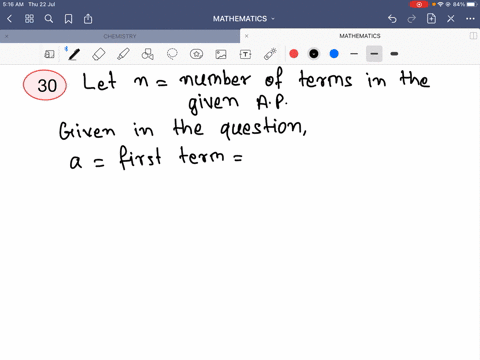The image size is (480, 360).
Task: Close the editing mode with X
Action: tap(451, 19)
